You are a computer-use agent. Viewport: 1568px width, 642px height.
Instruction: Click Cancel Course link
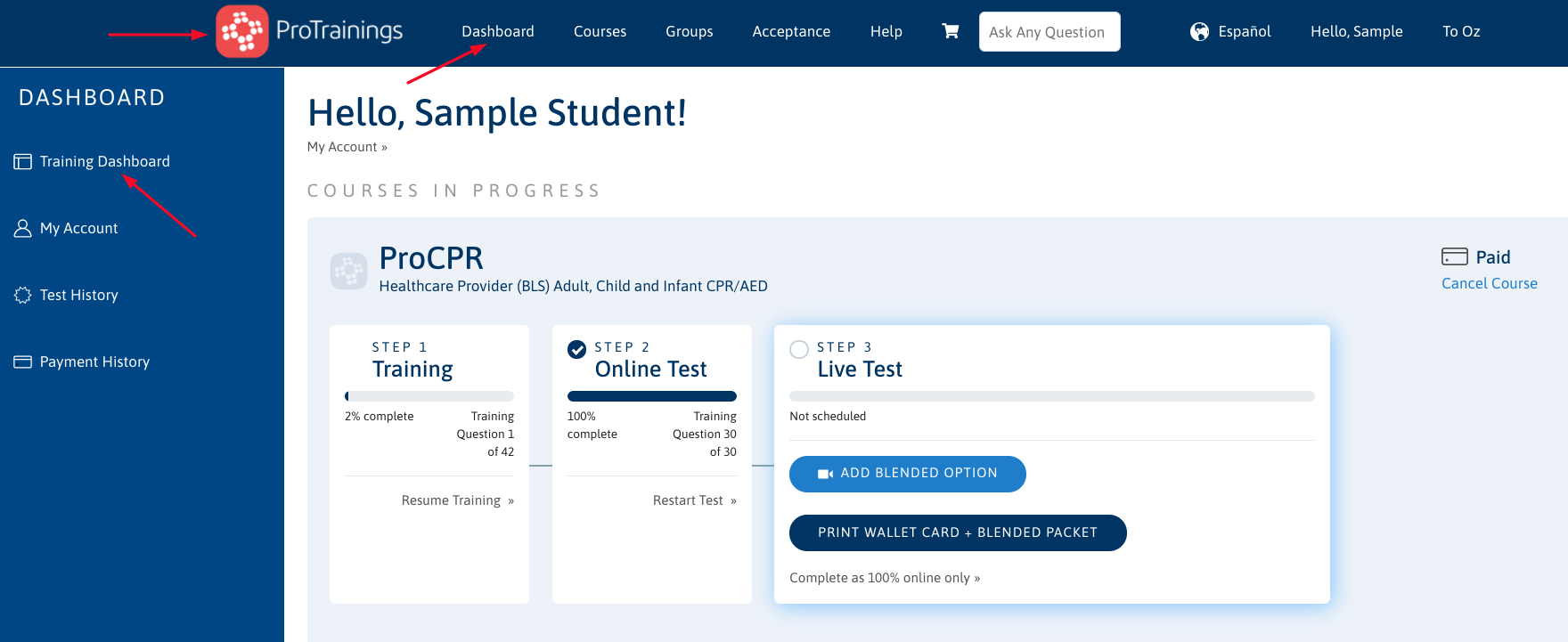[x=1490, y=283]
